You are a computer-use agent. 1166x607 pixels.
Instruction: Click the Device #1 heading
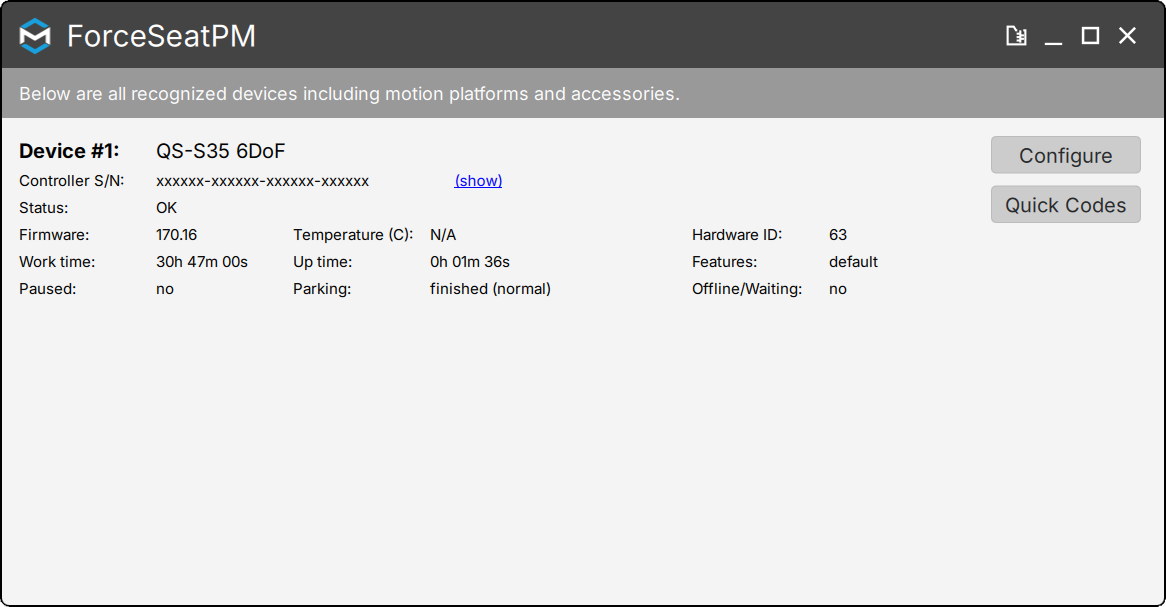tap(69, 151)
